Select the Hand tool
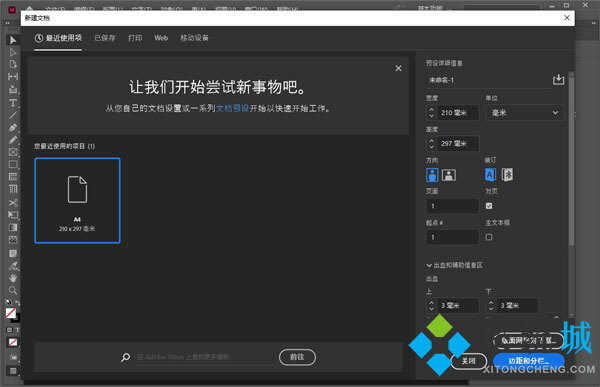600x387 pixels. 13,278
